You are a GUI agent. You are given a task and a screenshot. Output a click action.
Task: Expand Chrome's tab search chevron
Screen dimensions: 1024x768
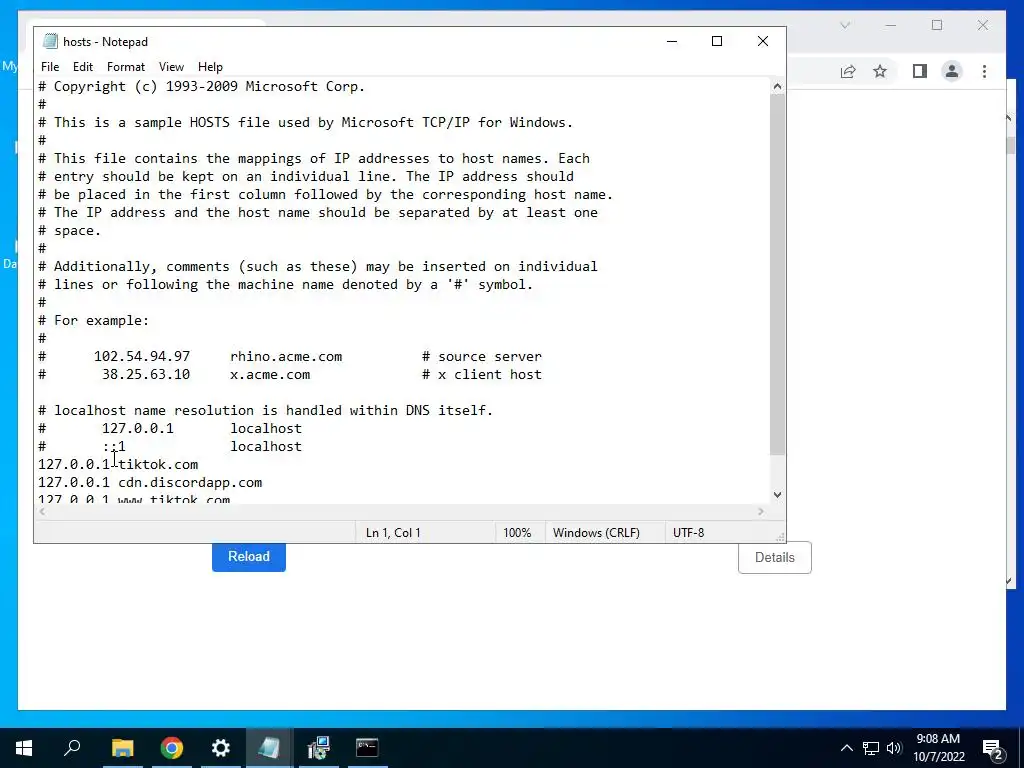[845, 25]
